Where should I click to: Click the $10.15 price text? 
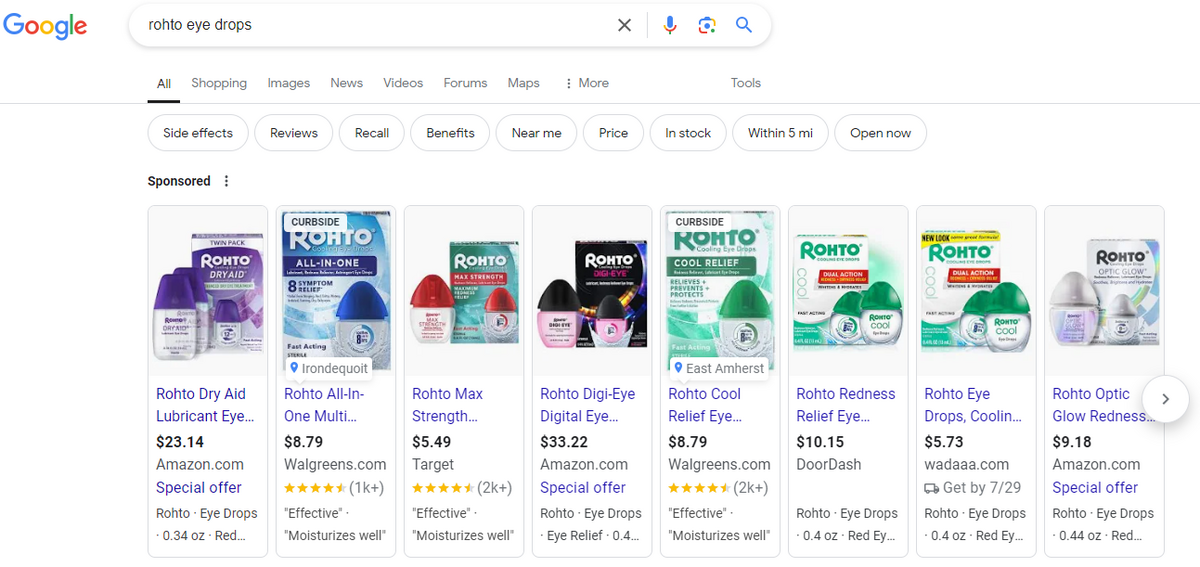point(820,442)
